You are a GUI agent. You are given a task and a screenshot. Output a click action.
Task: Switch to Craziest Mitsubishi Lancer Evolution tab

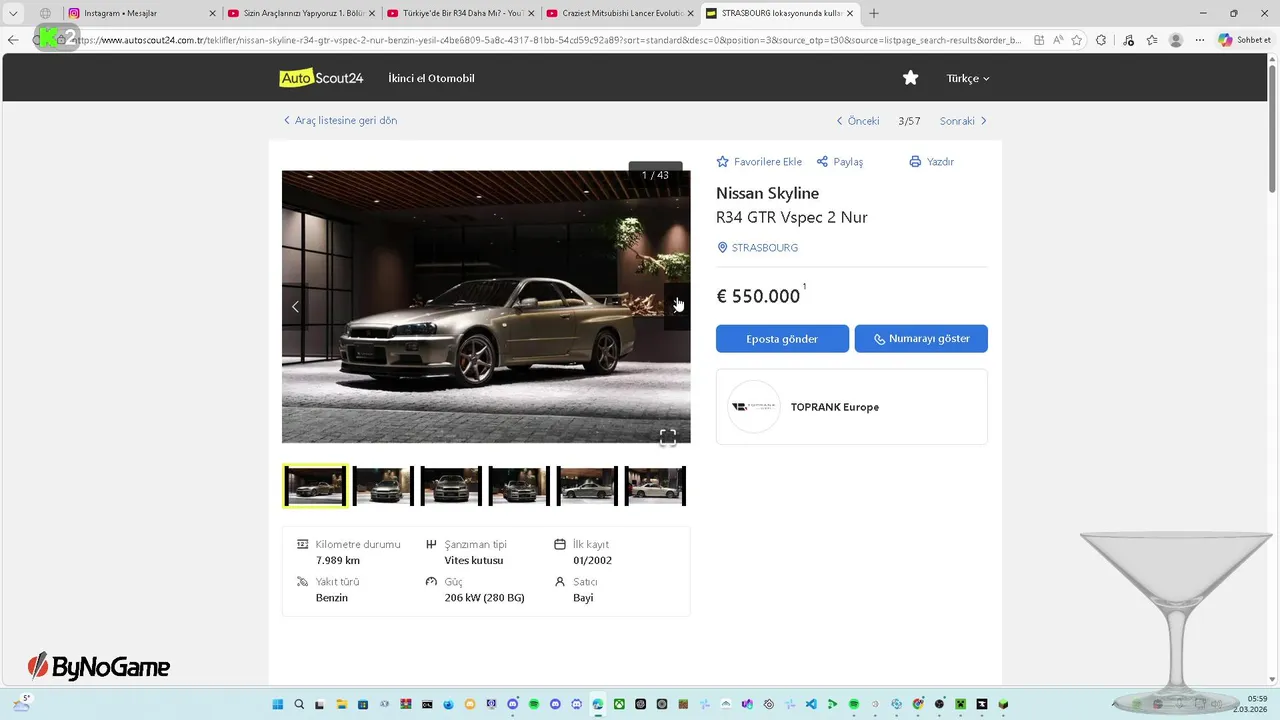pos(620,13)
